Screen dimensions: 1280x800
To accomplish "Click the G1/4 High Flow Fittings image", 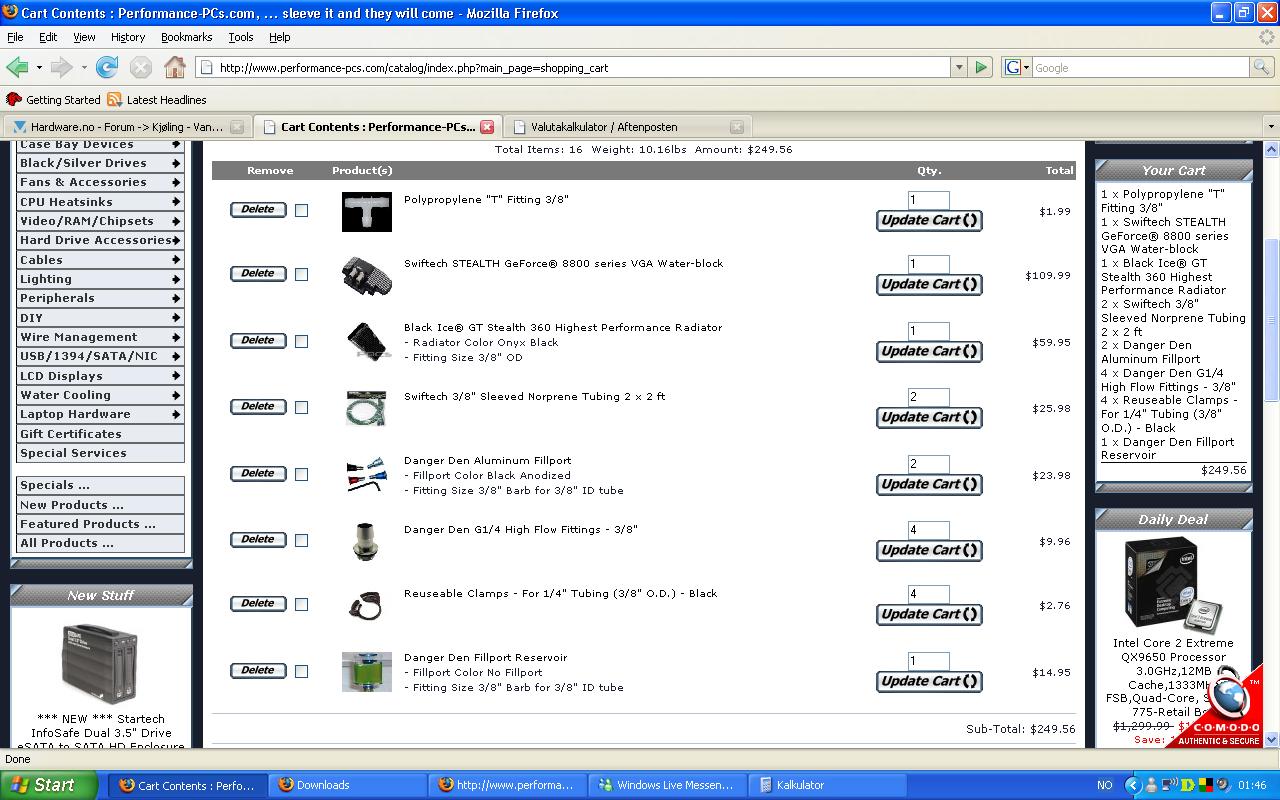I will click(x=367, y=541).
